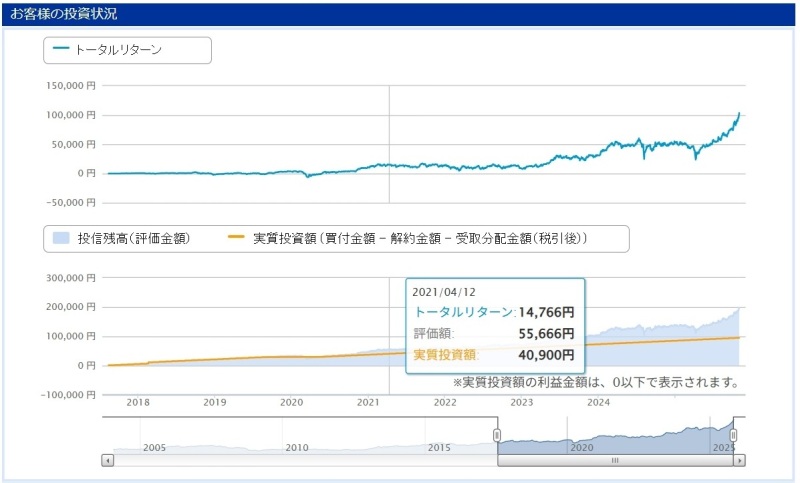Image resolution: width=800 pixels, height=483 pixels.
Task: Click the 2015 area in the navigator
Action: pos(440,447)
